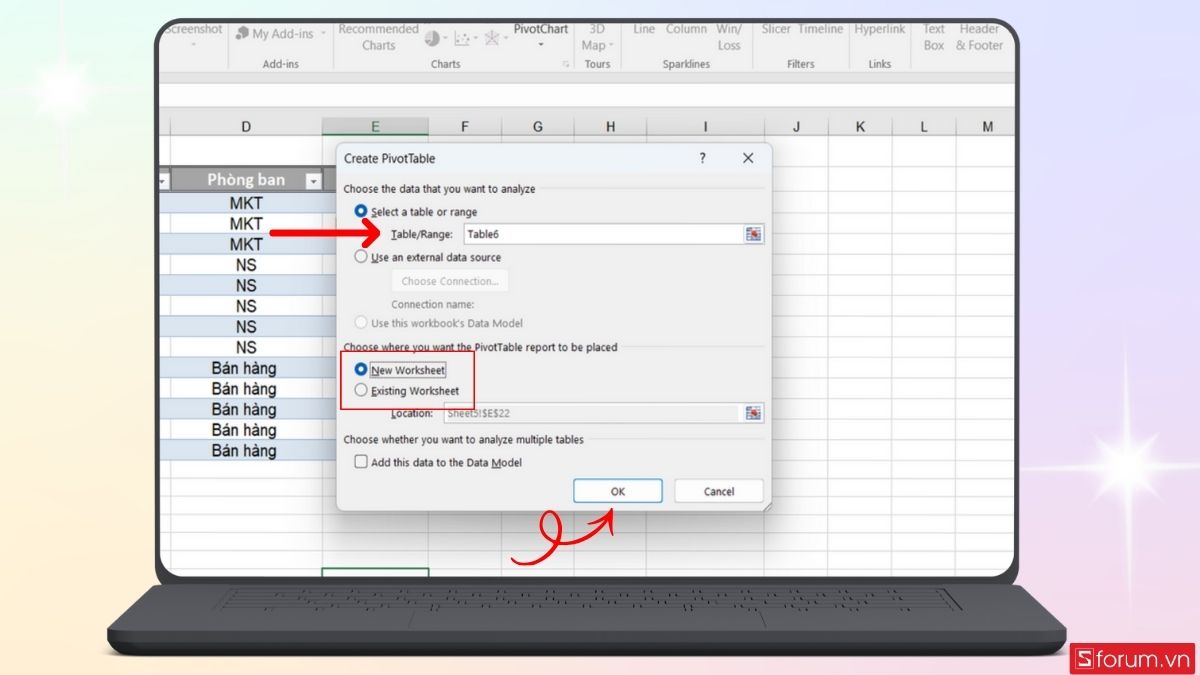Viewport: 1200px width, 675px height.
Task: Click the 3D Map icon
Action: click(596, 31)
